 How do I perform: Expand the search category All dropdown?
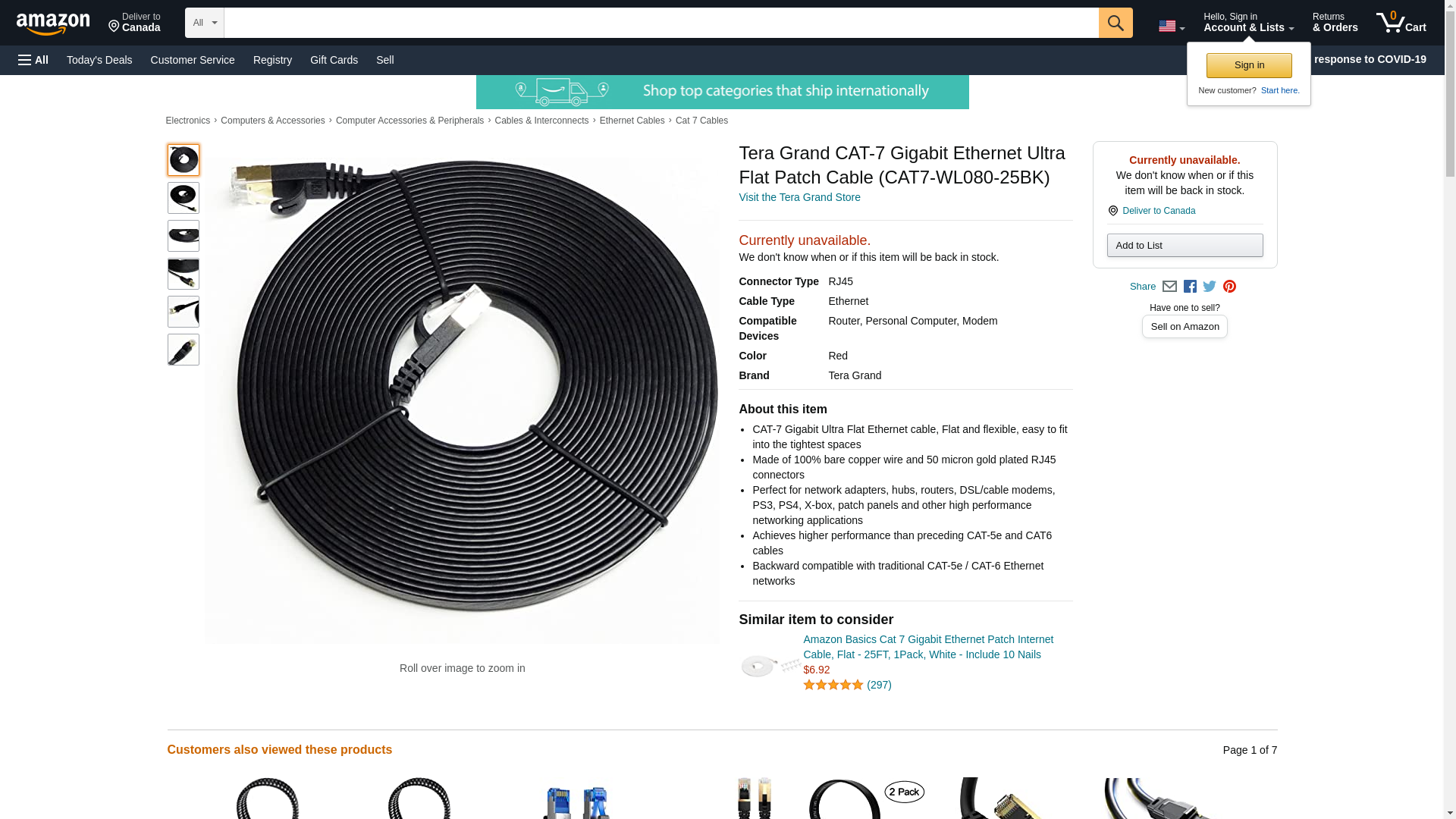point(205,23)
